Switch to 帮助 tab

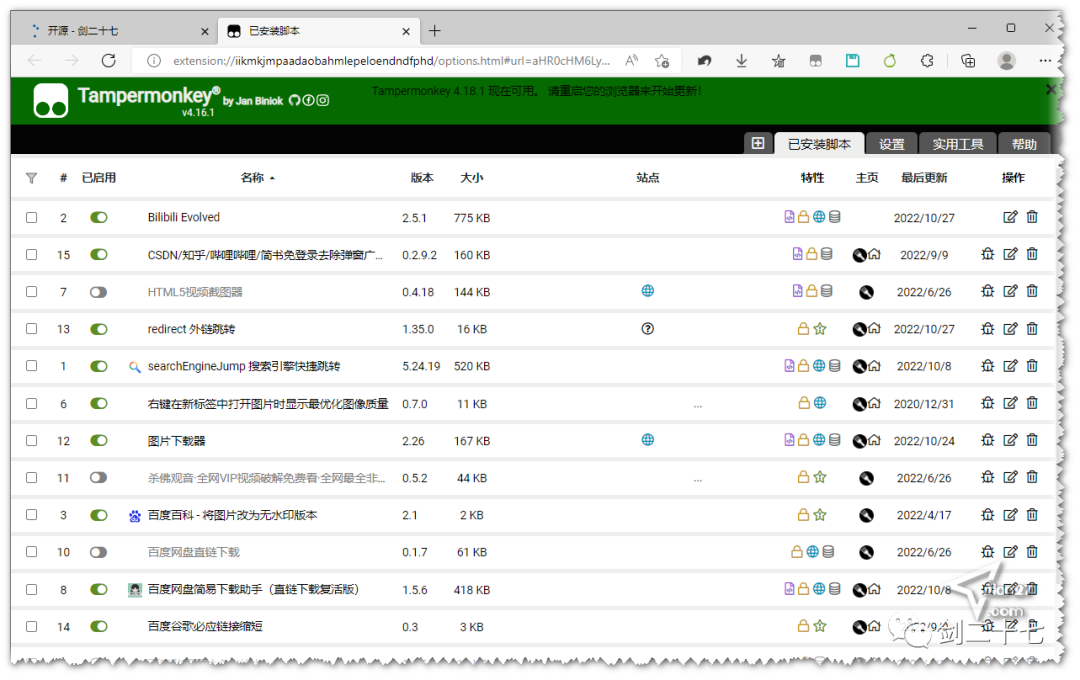(x=1024, y=143)
